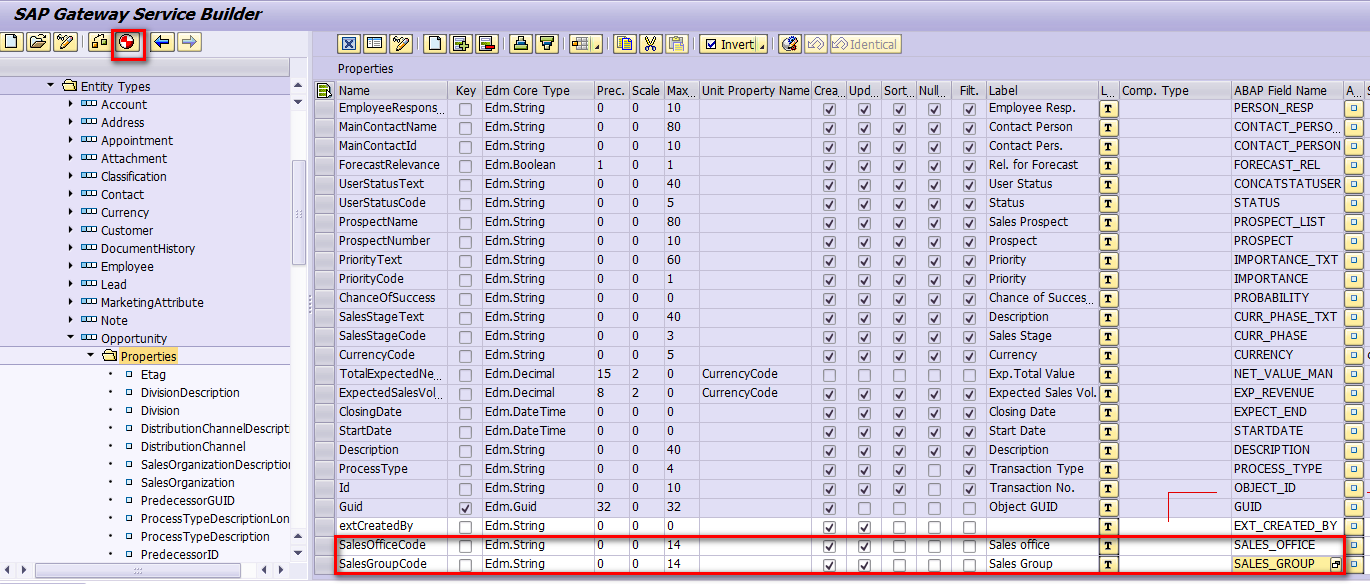Toggle Display/Change mode in left toolbar
Screen dimensions: 1370x584
click(x=65, y=42)
